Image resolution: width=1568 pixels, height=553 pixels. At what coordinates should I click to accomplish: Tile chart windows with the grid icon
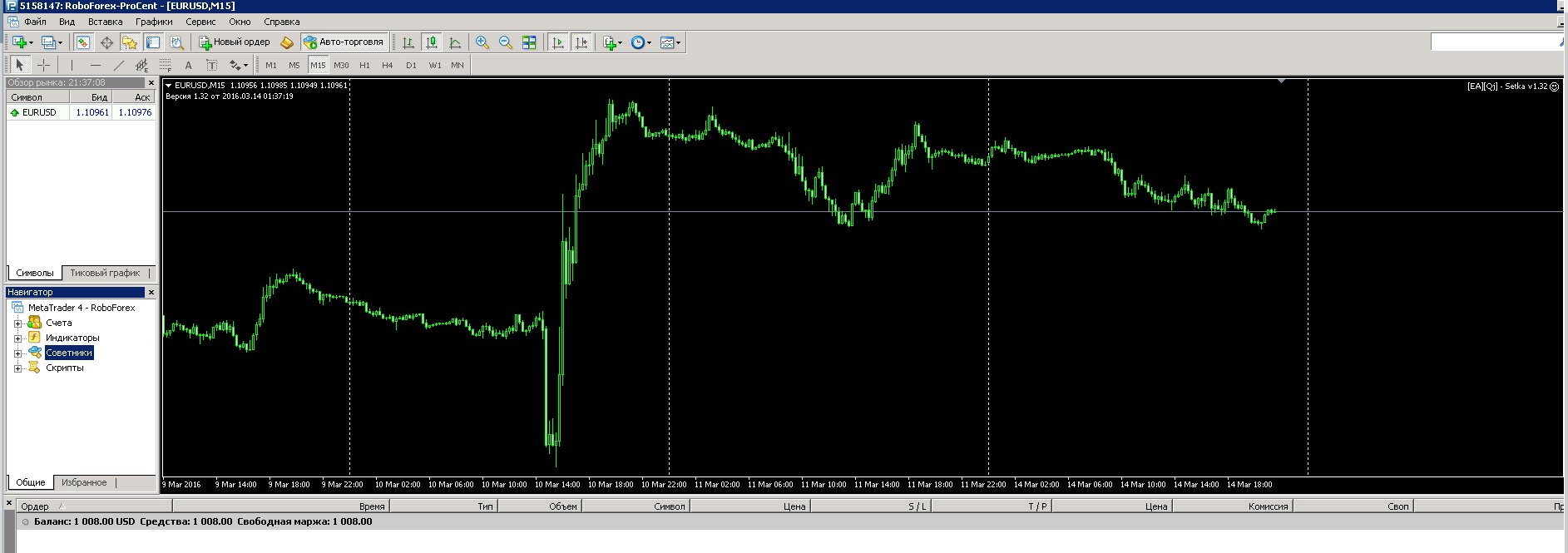click(x=529, y=42)
